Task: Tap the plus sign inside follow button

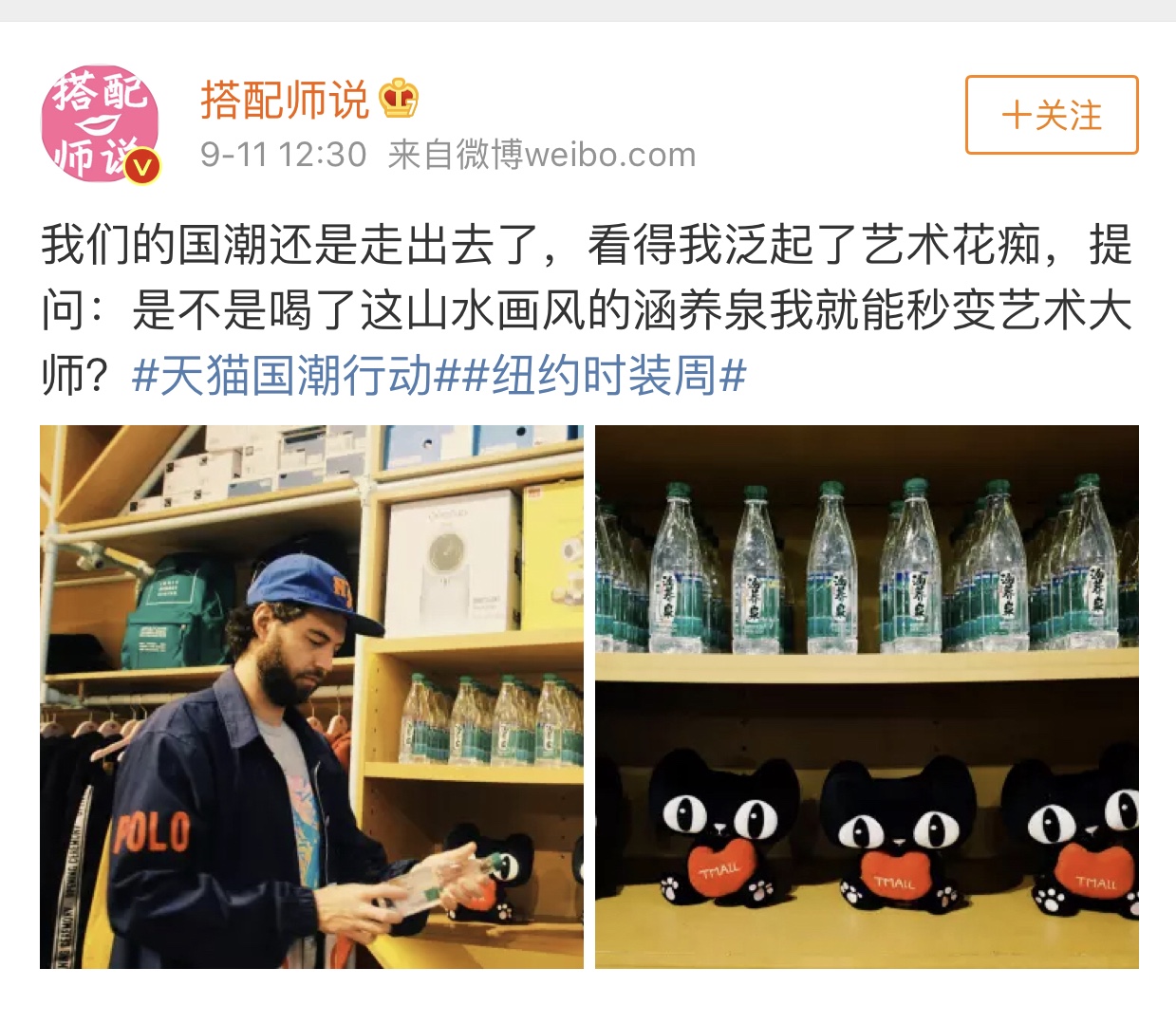Action: (1016, 116)
